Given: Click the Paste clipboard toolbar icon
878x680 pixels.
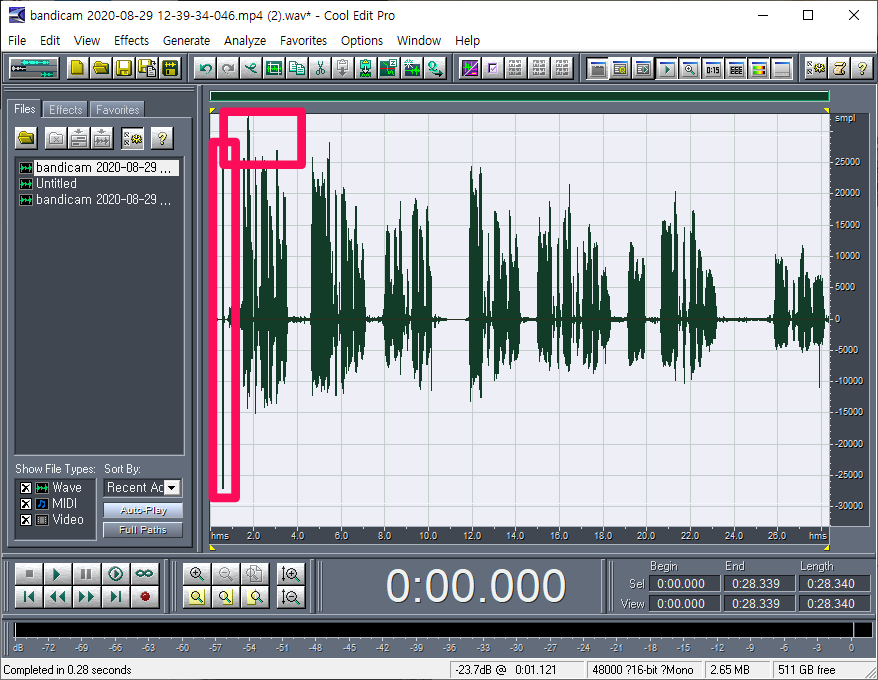Looking at the screenshot, I should click(343, 68).
